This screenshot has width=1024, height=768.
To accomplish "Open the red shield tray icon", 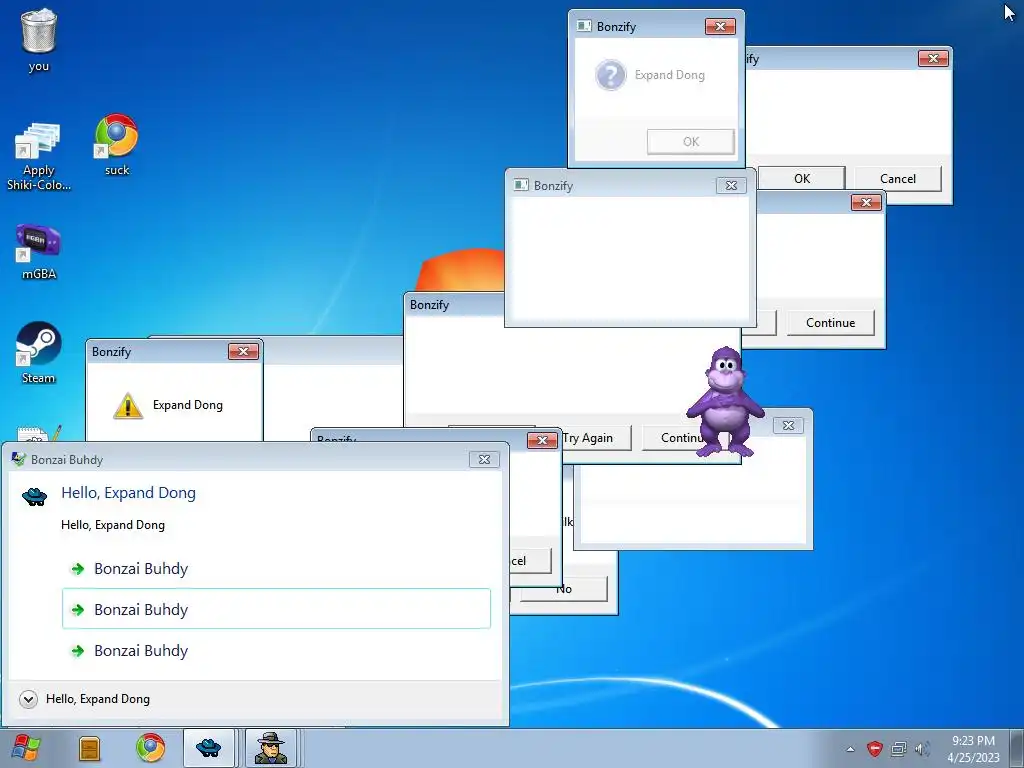I will click(x=874, y=748).
